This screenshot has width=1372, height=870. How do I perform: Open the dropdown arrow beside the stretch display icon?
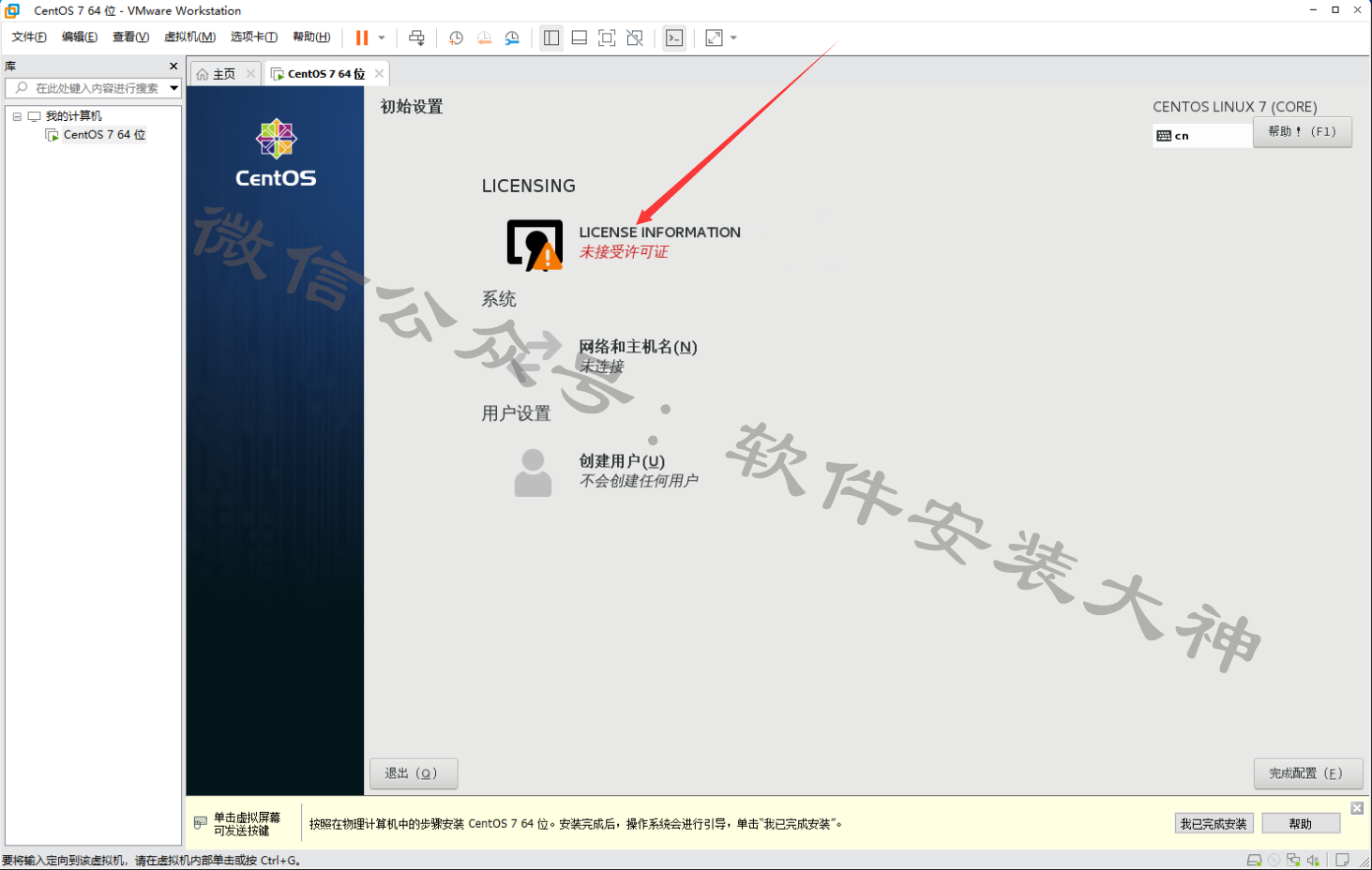pyautogui.click(x=733, y=37)
